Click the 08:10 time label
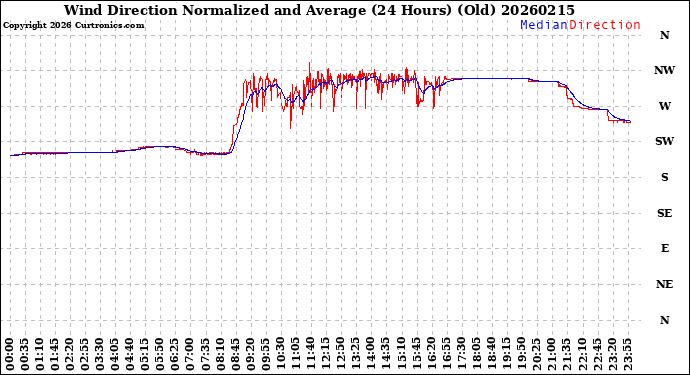 pos(220,354)
